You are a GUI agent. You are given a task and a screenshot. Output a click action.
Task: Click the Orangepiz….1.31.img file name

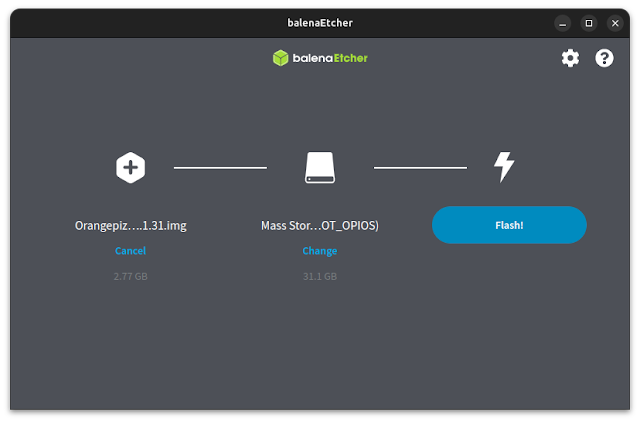click(x=131, y=226)
